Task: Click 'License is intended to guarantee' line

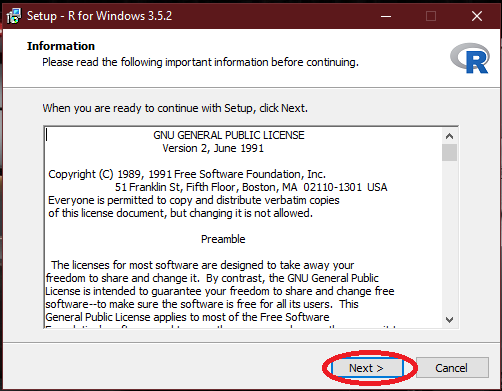Action: 220,291
